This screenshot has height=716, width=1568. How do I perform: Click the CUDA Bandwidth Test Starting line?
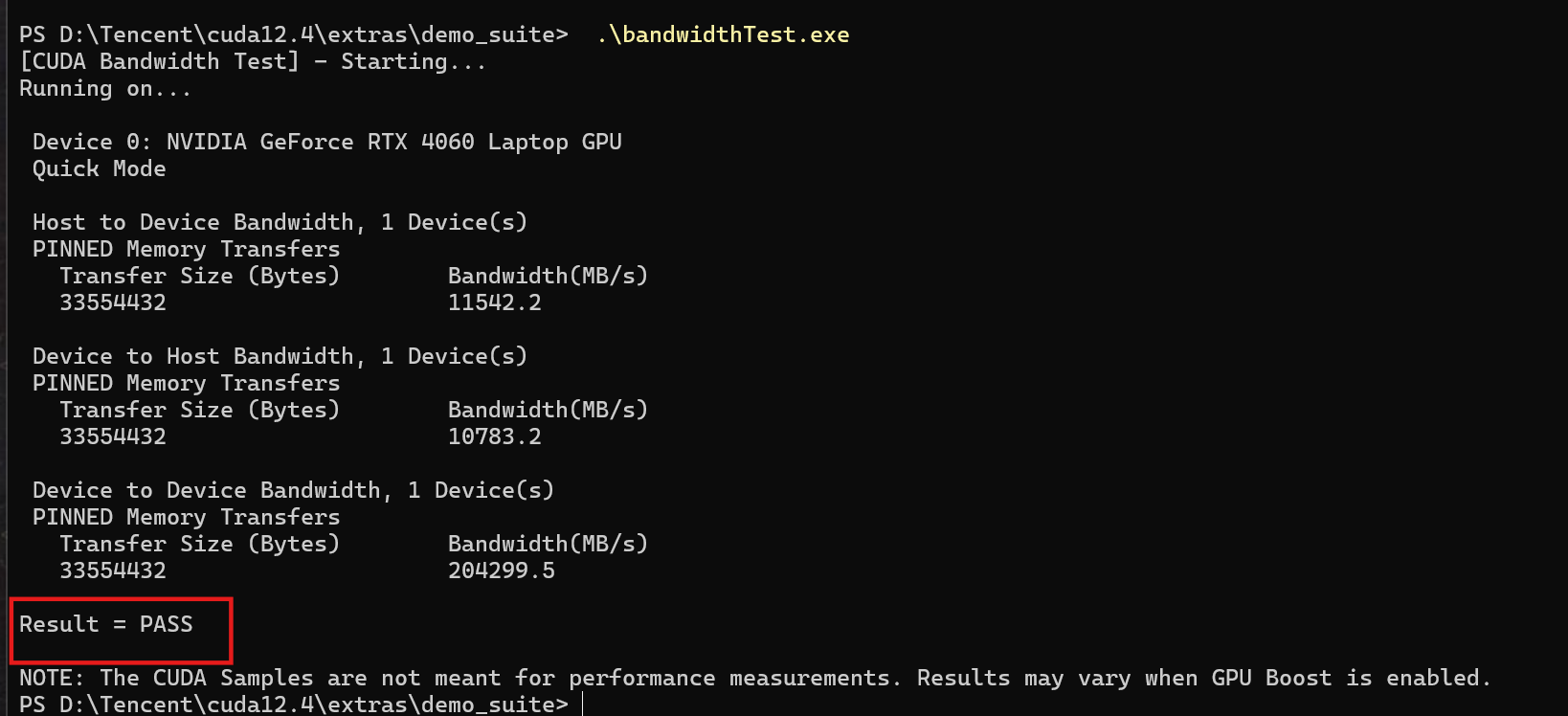pos(253,61)
